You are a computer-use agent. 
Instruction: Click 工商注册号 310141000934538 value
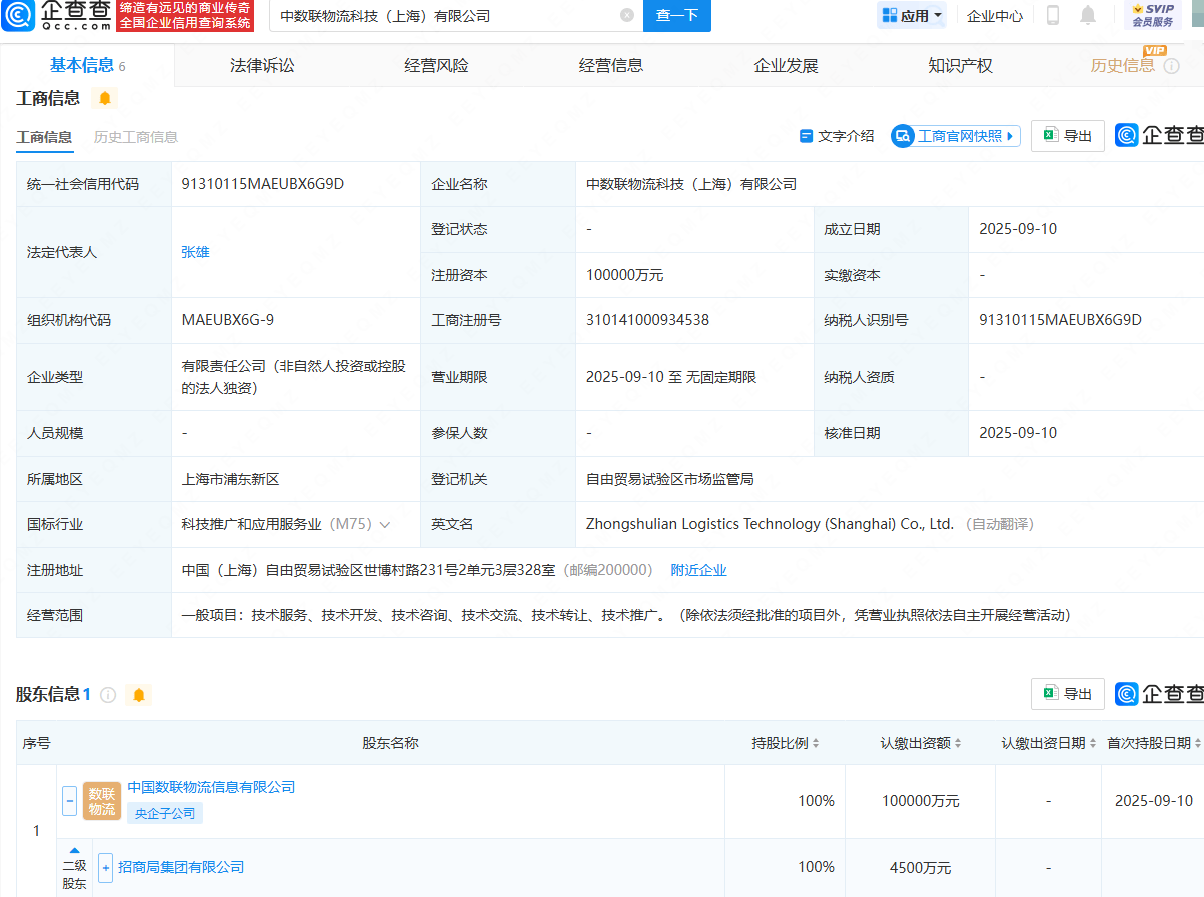click(x=648, y=320)
